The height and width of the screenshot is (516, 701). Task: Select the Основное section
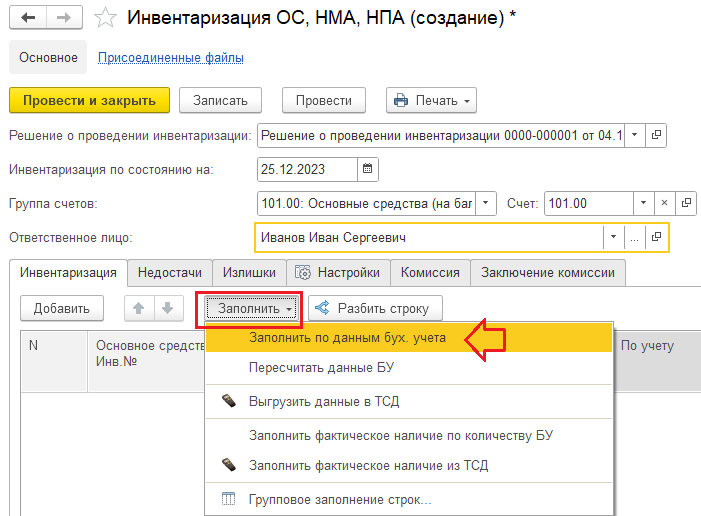(48, 58)
